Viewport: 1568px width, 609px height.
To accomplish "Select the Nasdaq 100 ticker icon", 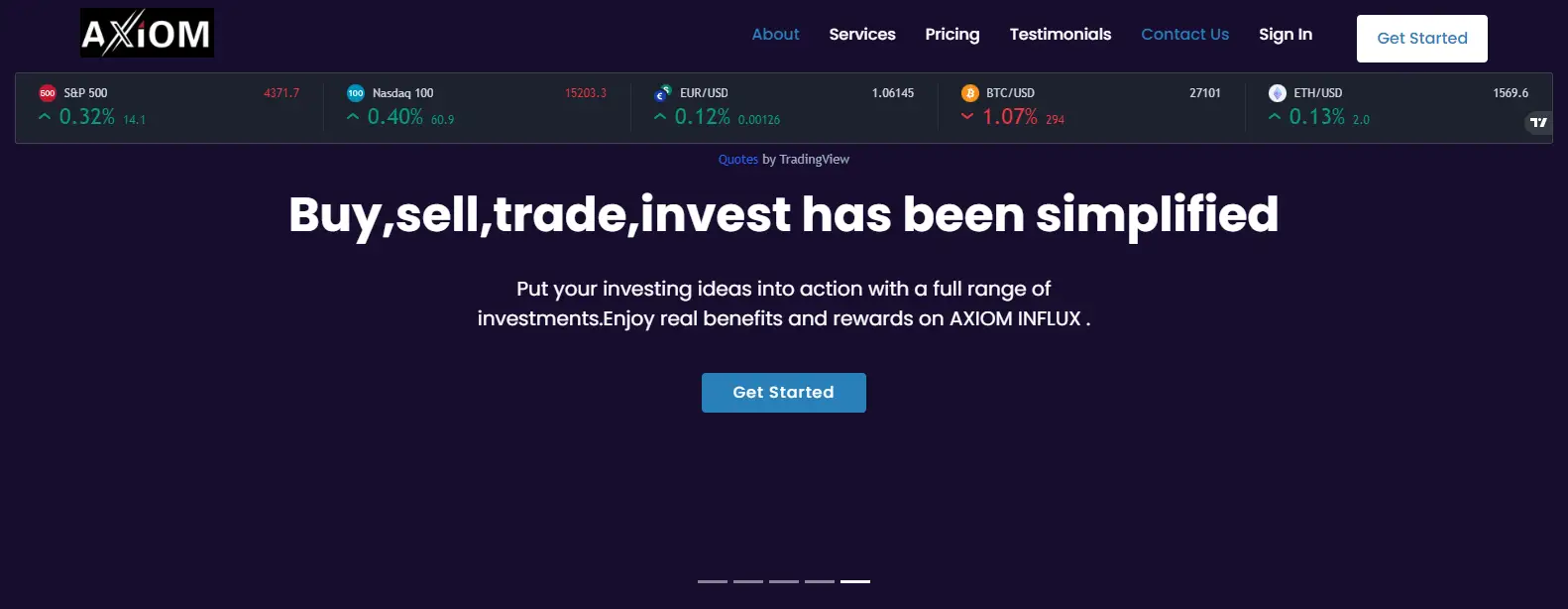I will tap(356, 93).
